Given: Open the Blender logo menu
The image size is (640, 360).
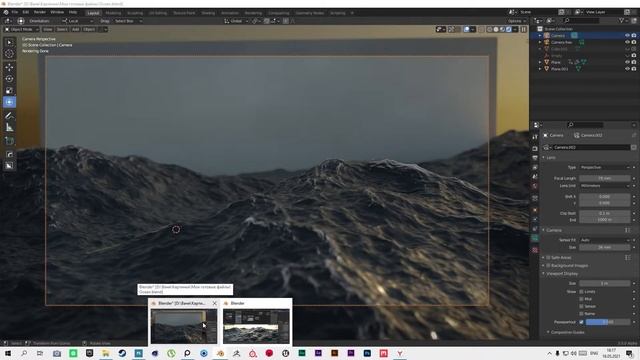Looking at the screenshot, I should [6, 12].
